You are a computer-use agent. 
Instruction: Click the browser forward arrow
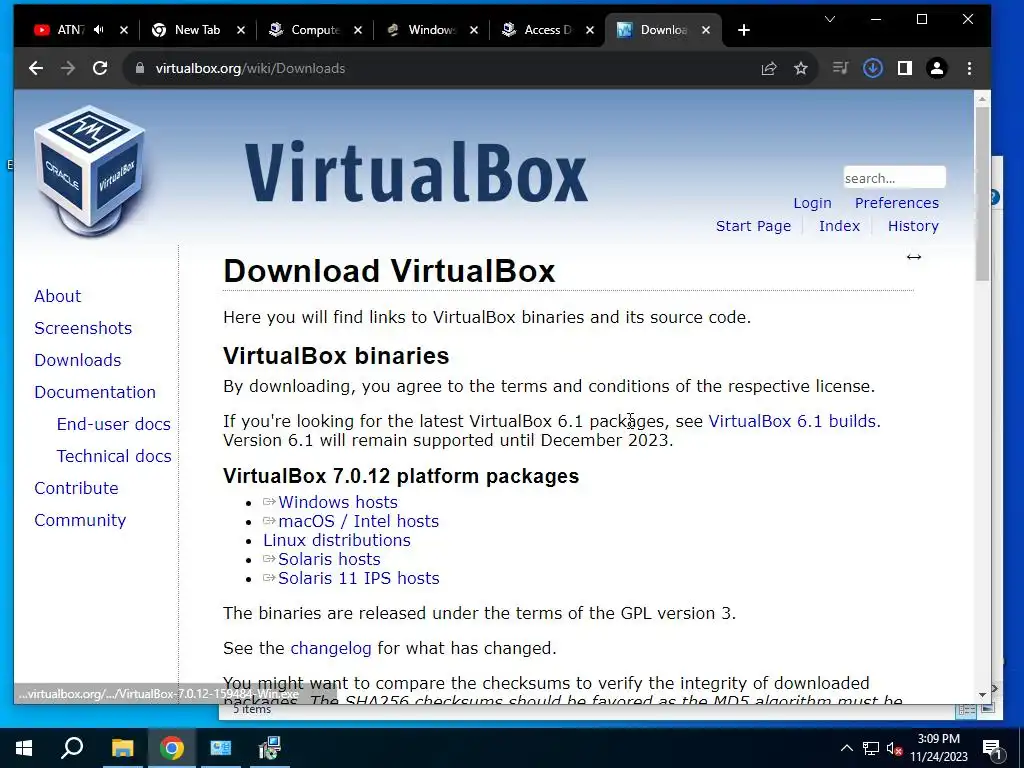click(x=68, y=68)
